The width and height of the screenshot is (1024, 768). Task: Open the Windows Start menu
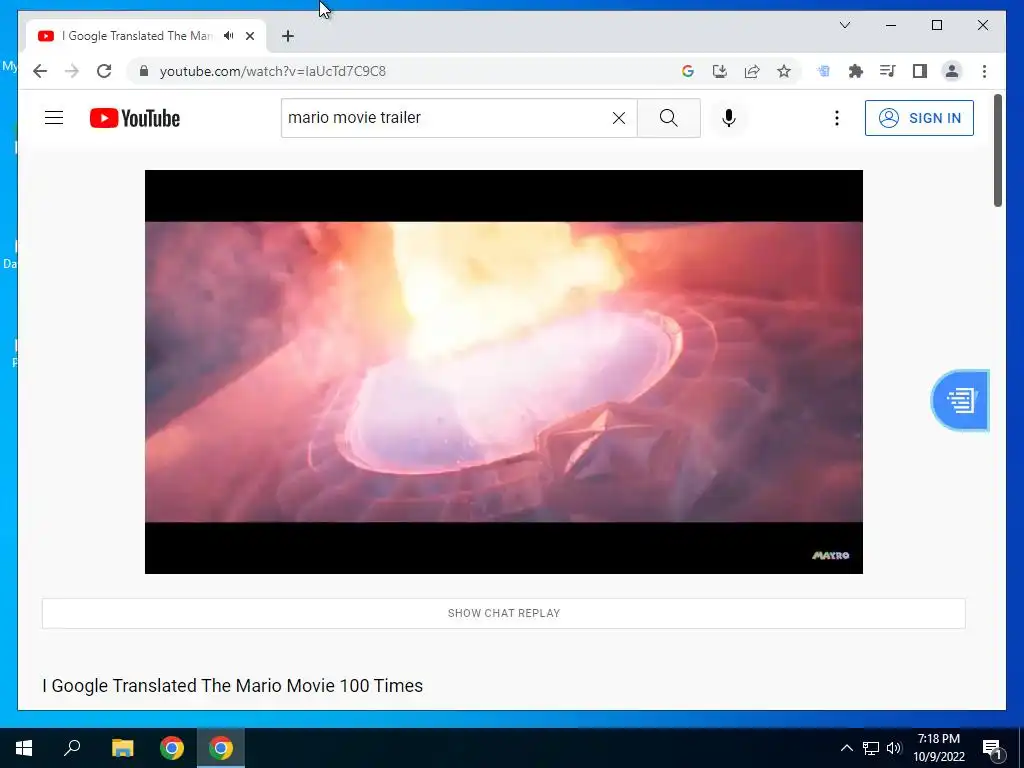pyautogui.click(x=24, y=748)
